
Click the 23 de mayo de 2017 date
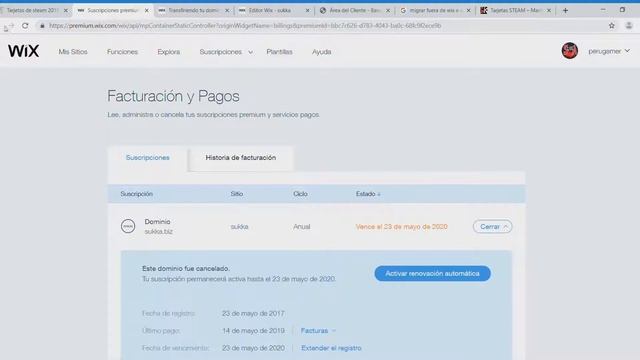253,313
